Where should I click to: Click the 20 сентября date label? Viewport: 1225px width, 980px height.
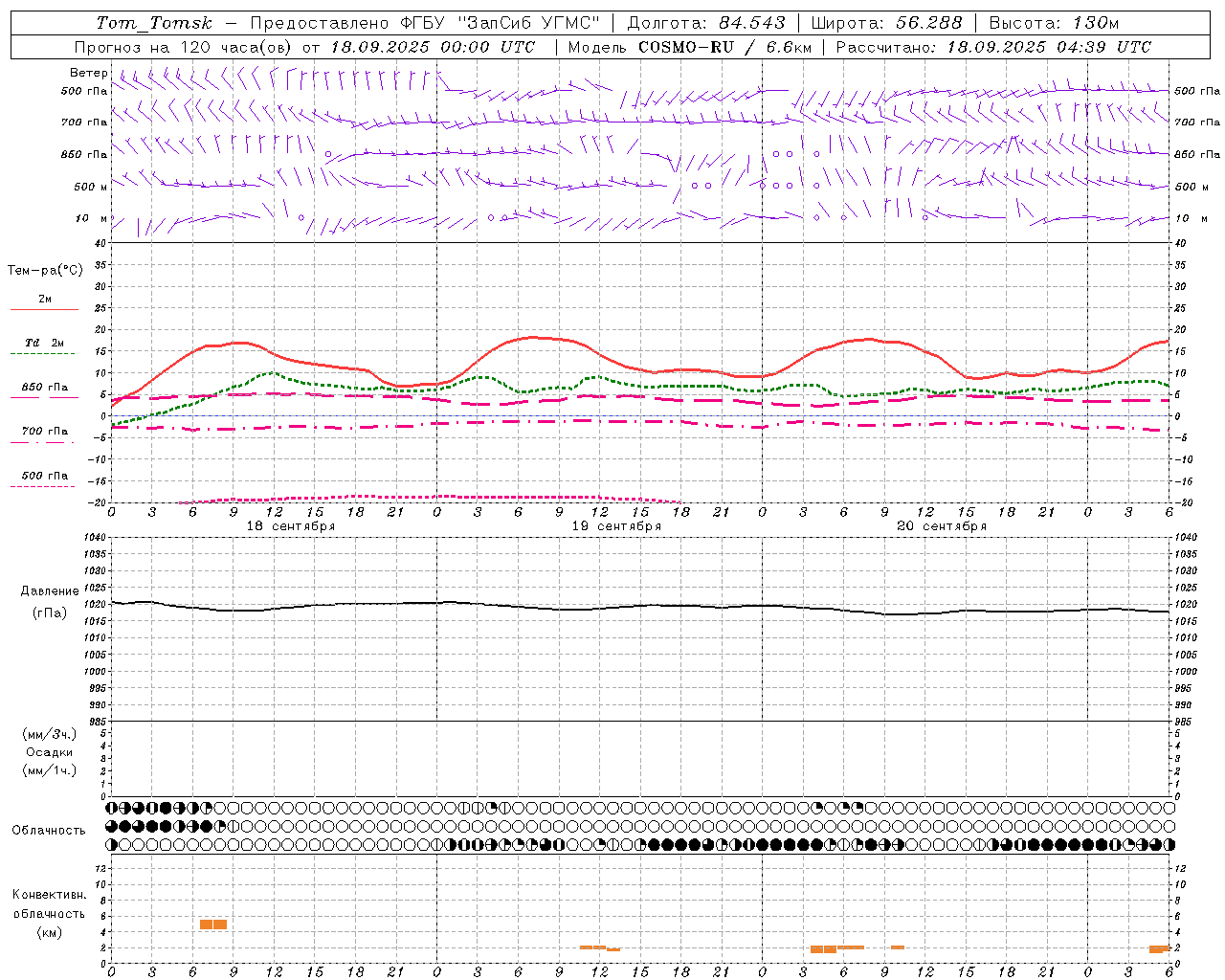942,526
